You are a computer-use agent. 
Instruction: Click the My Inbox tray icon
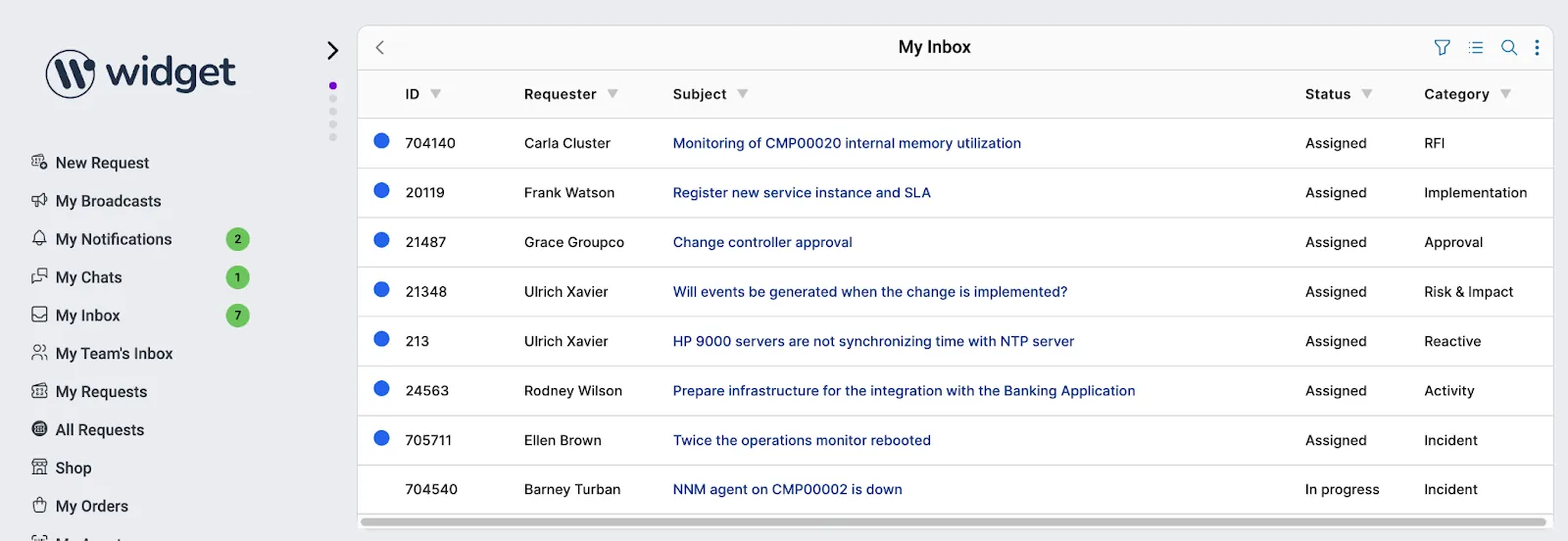click(39, 315)
